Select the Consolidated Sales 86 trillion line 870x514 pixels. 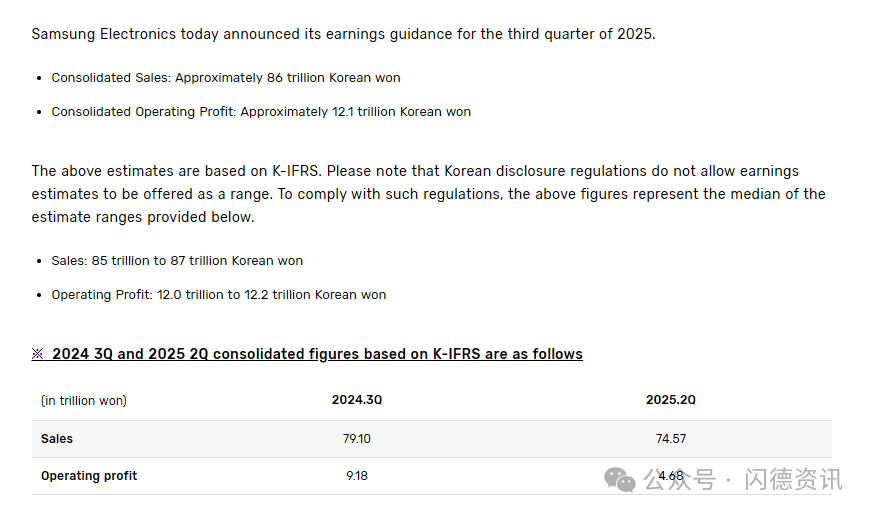tap(226, 78)
